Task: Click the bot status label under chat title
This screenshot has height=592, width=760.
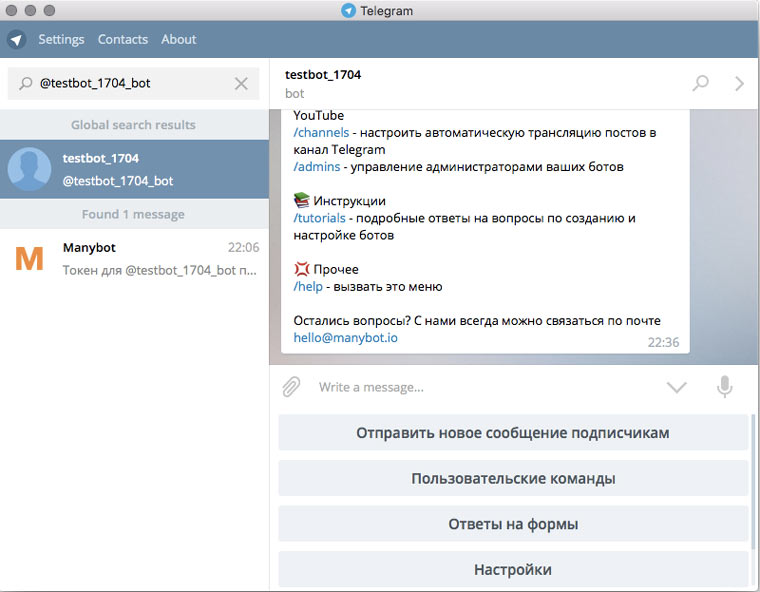Action: click(x=294, y=93)
